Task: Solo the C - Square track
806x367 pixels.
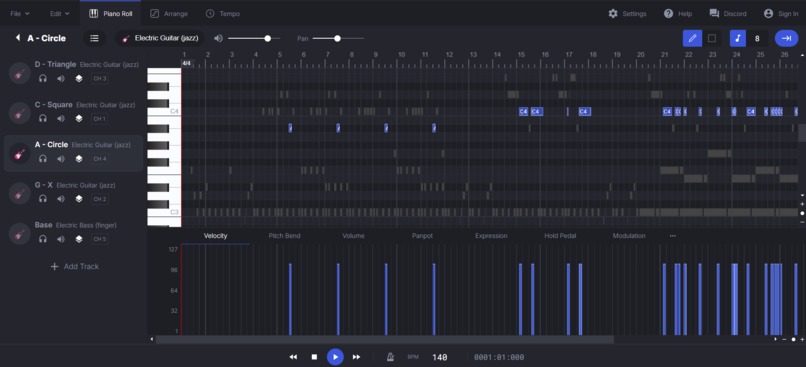Action: click(43, 119)
